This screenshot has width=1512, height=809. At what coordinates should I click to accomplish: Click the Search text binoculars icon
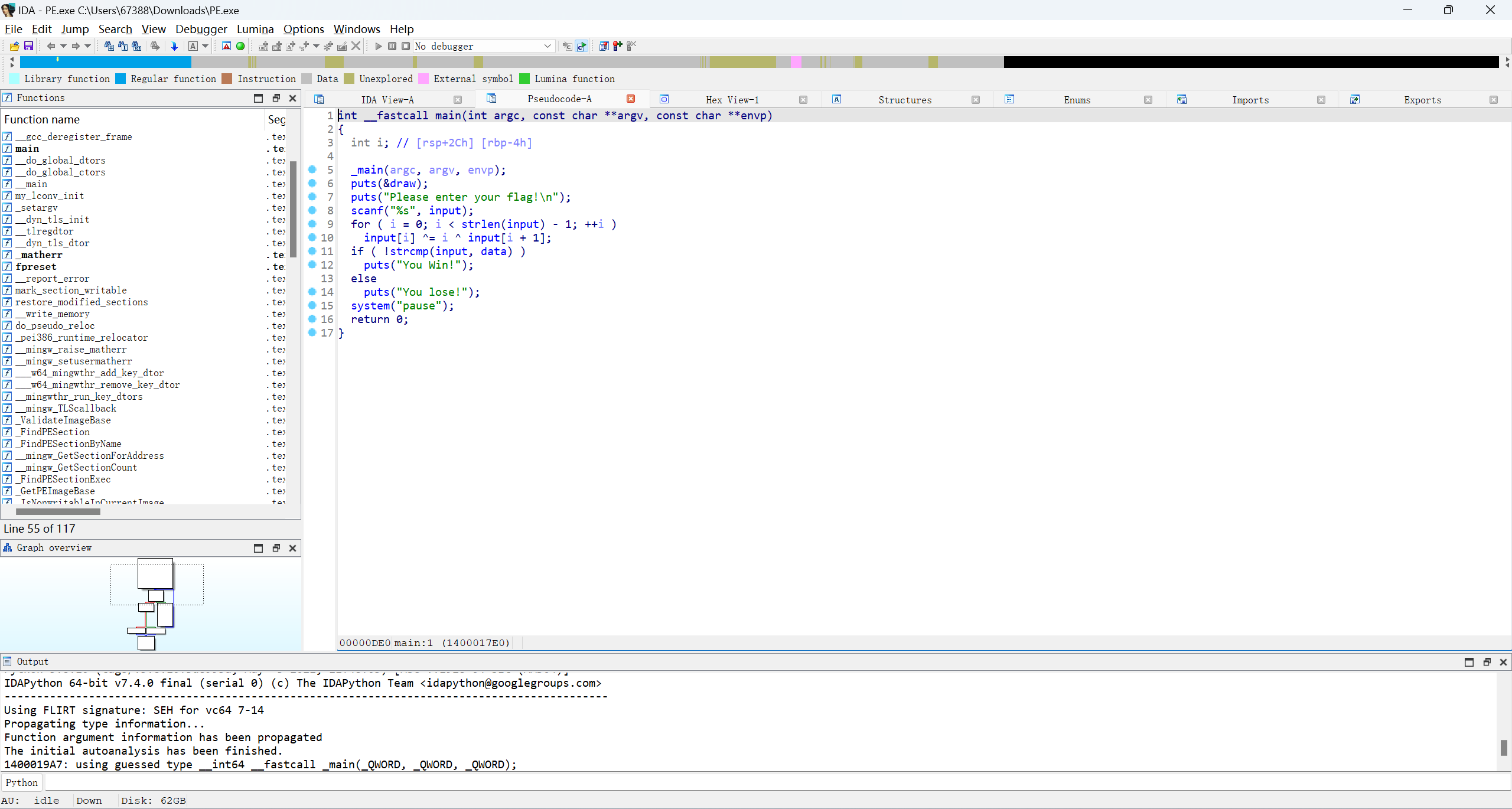click(123, 46)
